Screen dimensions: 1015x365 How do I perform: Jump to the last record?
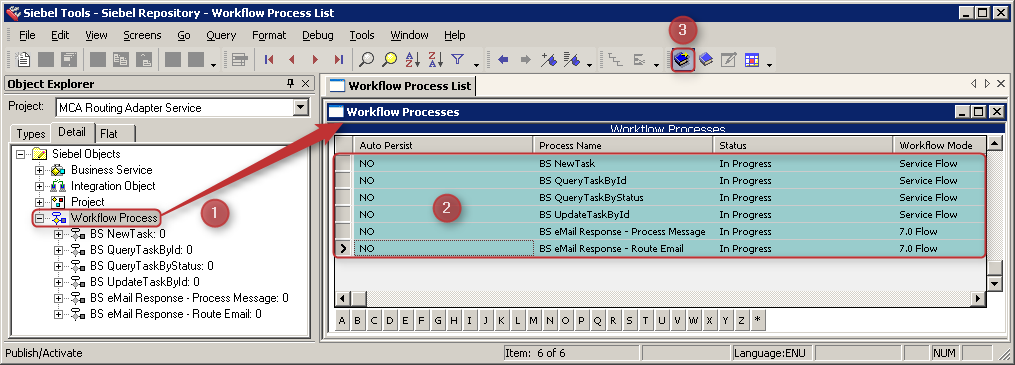pos(339,60)
